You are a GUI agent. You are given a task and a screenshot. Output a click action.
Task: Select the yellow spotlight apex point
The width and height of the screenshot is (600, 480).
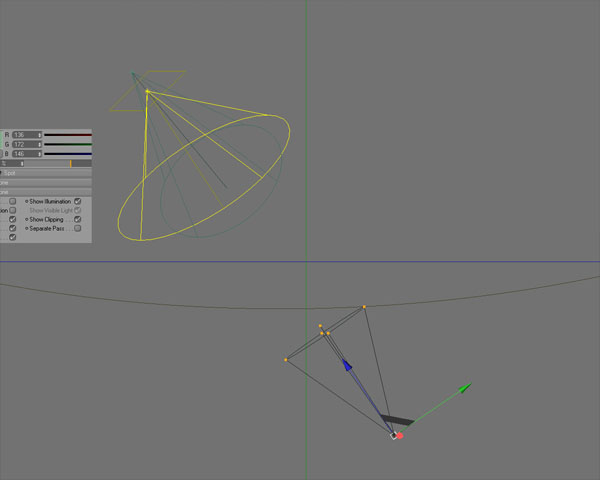pos(147,91)
